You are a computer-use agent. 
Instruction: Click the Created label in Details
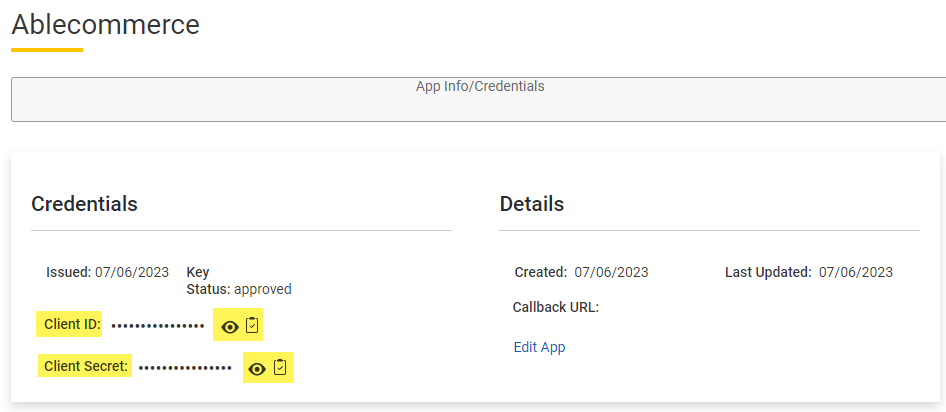point(541,272)
